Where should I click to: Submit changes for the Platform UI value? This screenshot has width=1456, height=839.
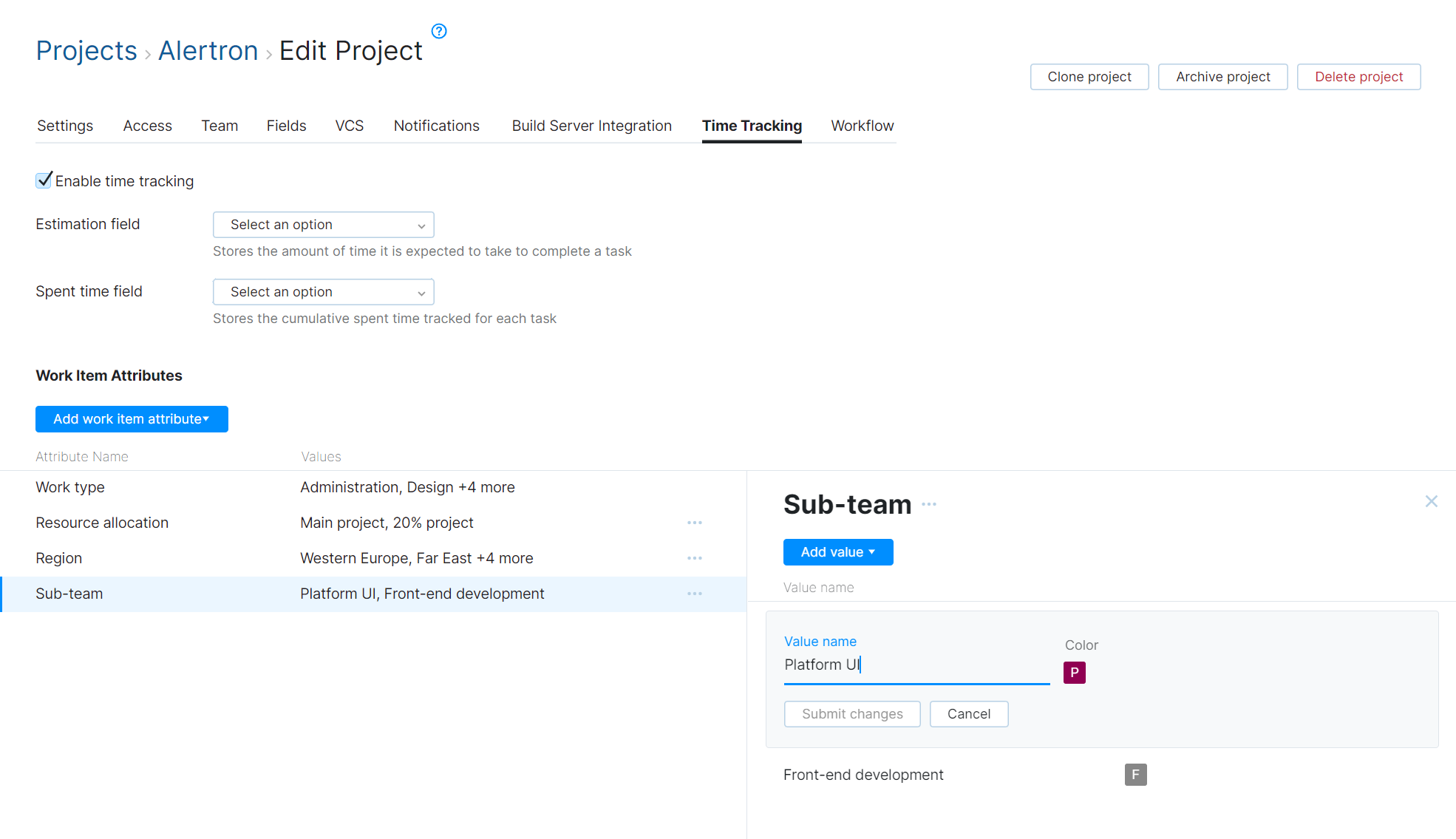[851, 713]
